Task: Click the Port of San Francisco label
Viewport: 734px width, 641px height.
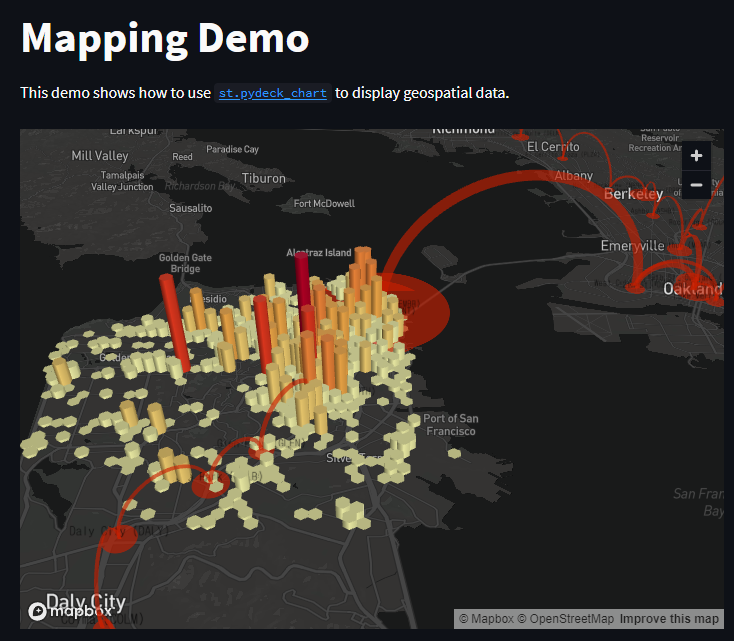Action: (451, 425)
